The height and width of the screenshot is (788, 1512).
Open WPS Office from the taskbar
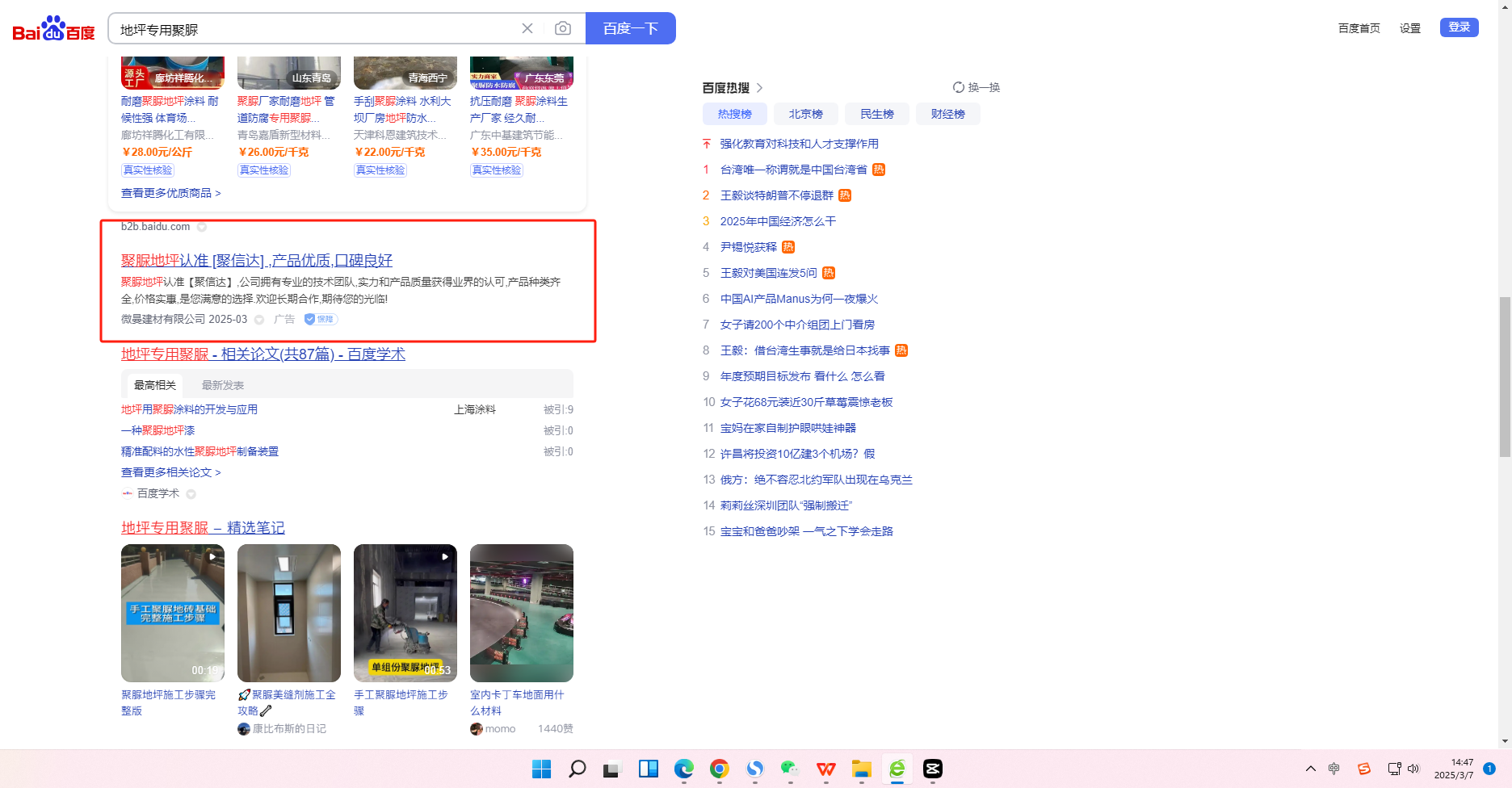[x=825, y=769]
